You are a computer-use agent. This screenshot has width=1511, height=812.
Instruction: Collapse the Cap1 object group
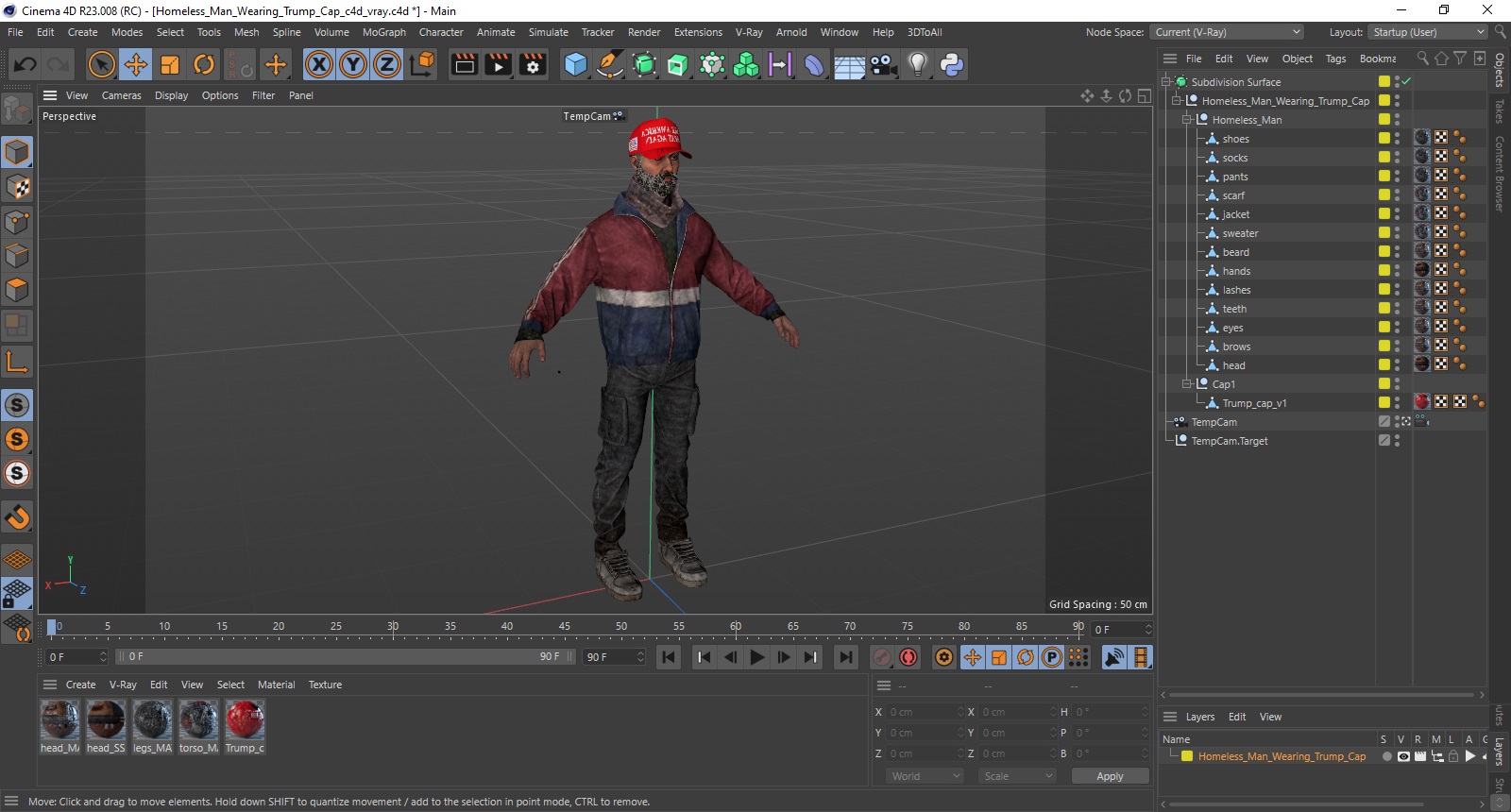tap(1187, 384)
